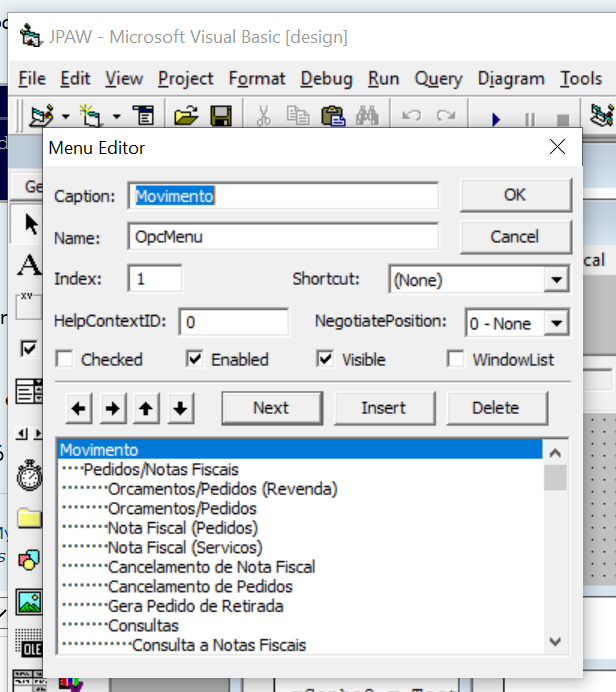Move menu item left with outdent arrow
Screen dimensions: 616x692
[x=79, y=408]
